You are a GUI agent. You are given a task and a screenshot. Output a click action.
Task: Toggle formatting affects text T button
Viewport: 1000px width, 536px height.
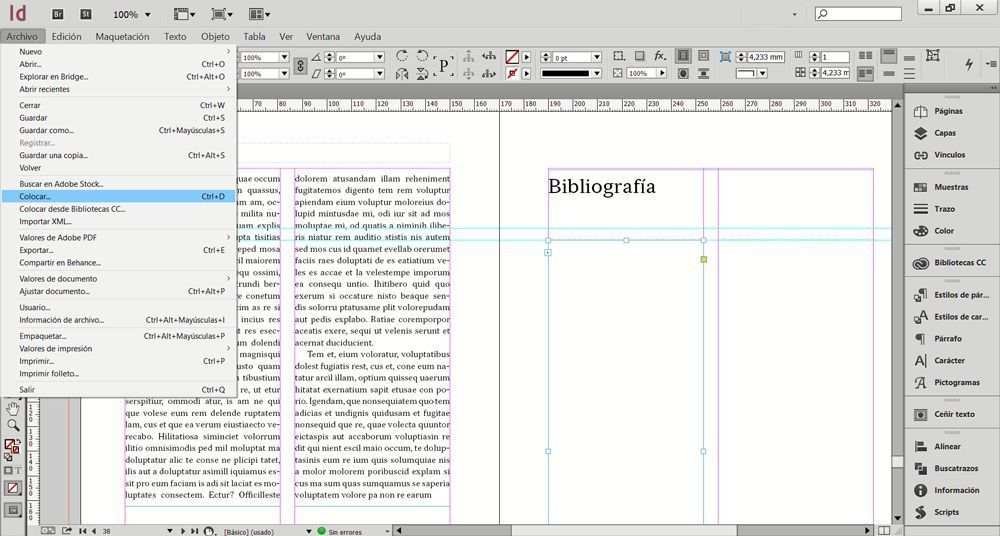[18, 471]
